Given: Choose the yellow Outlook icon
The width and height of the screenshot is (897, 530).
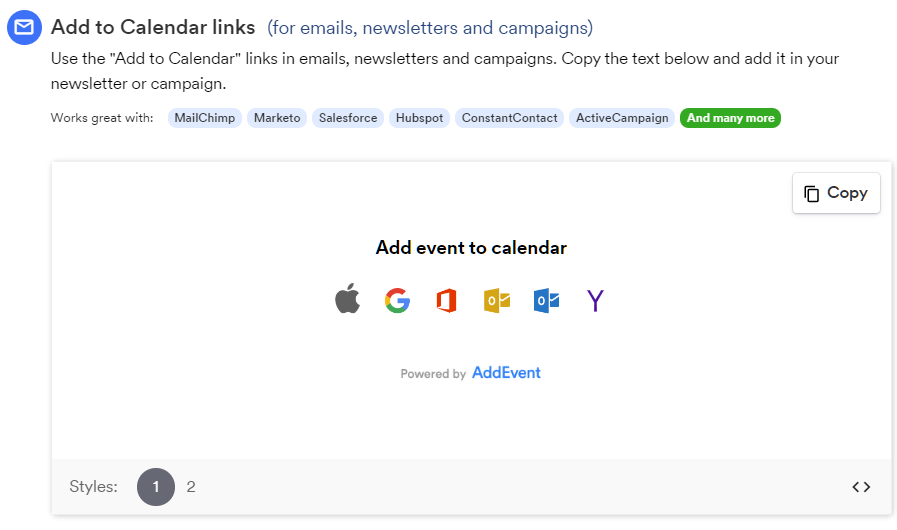Looking at the screenshot, I should 497,300.
